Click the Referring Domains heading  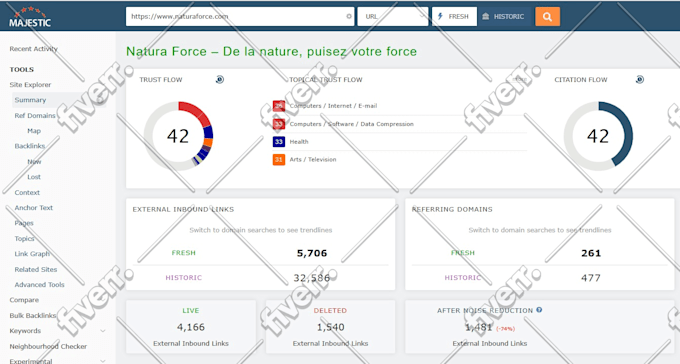[452, 209]
